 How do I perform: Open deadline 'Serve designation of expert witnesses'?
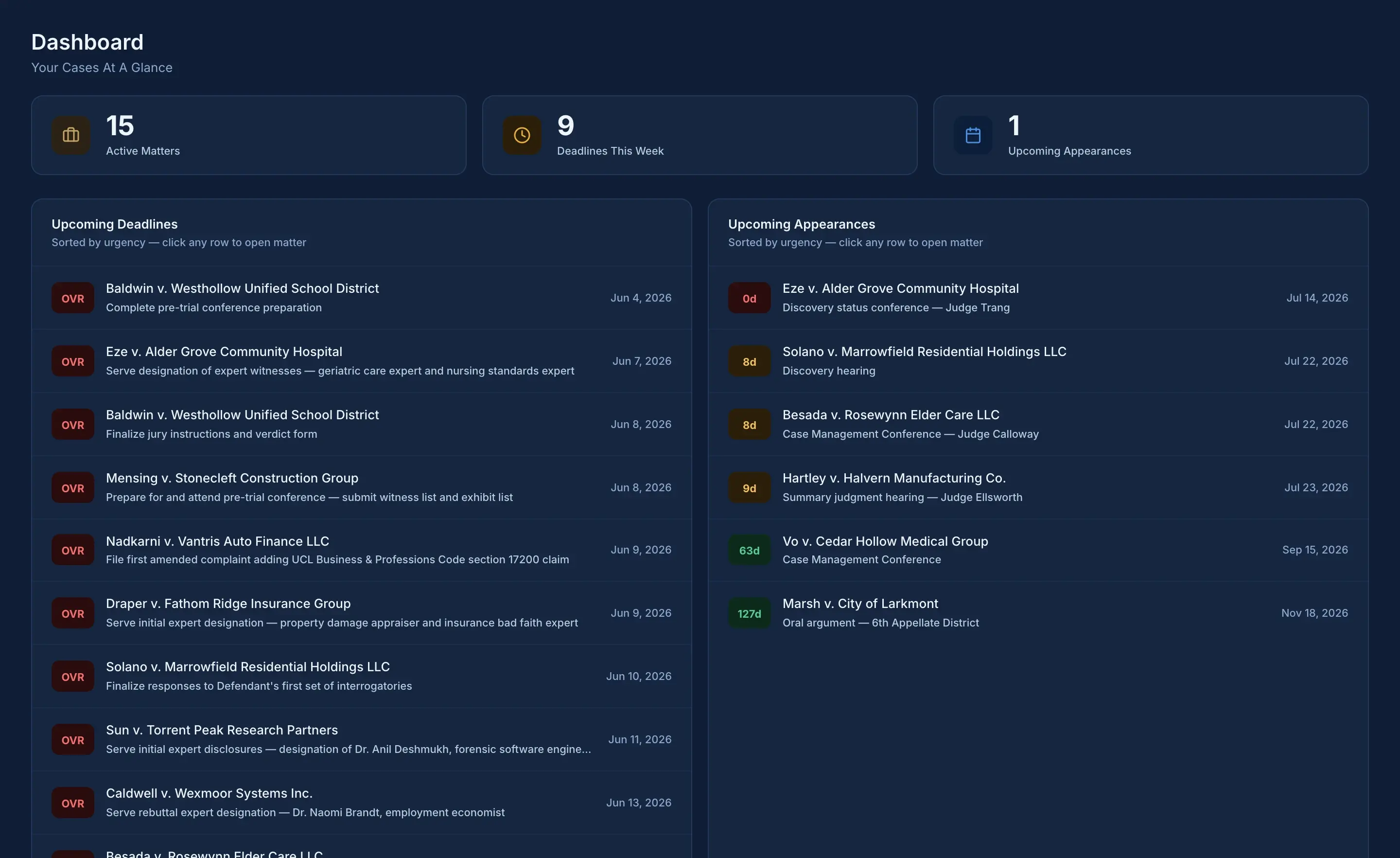point(361,361)
